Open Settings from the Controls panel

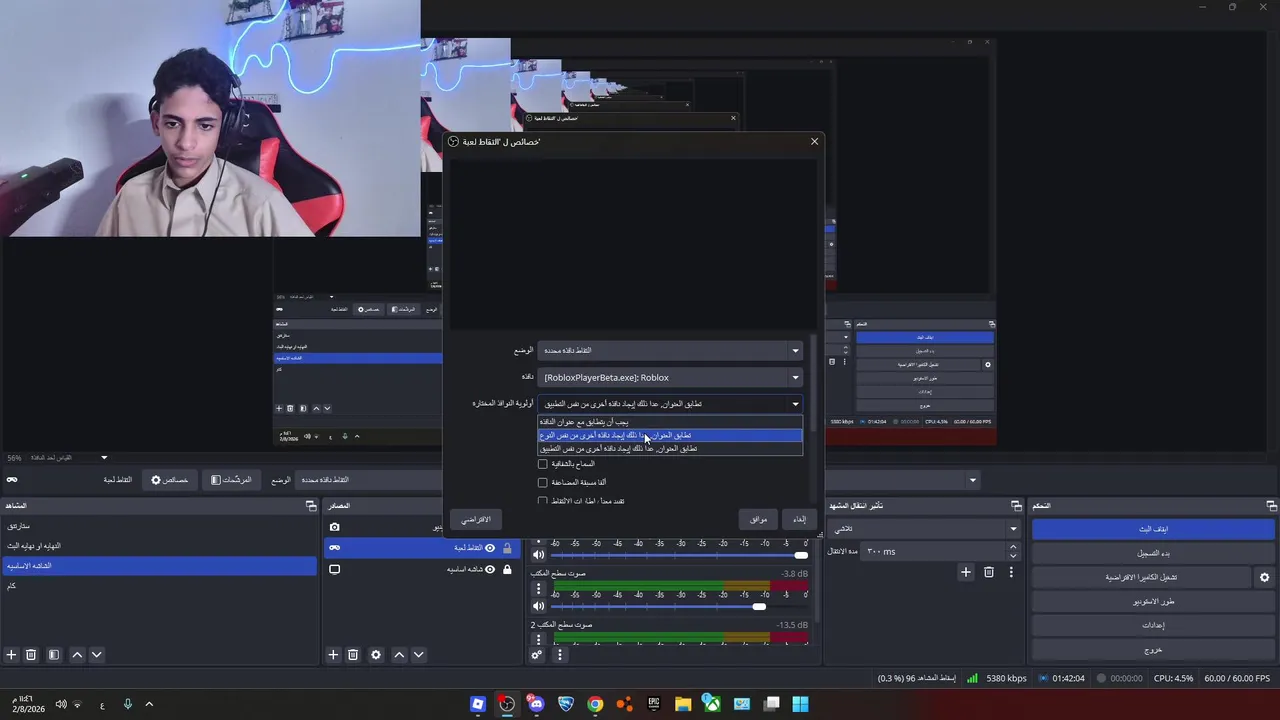(1153, 626)
